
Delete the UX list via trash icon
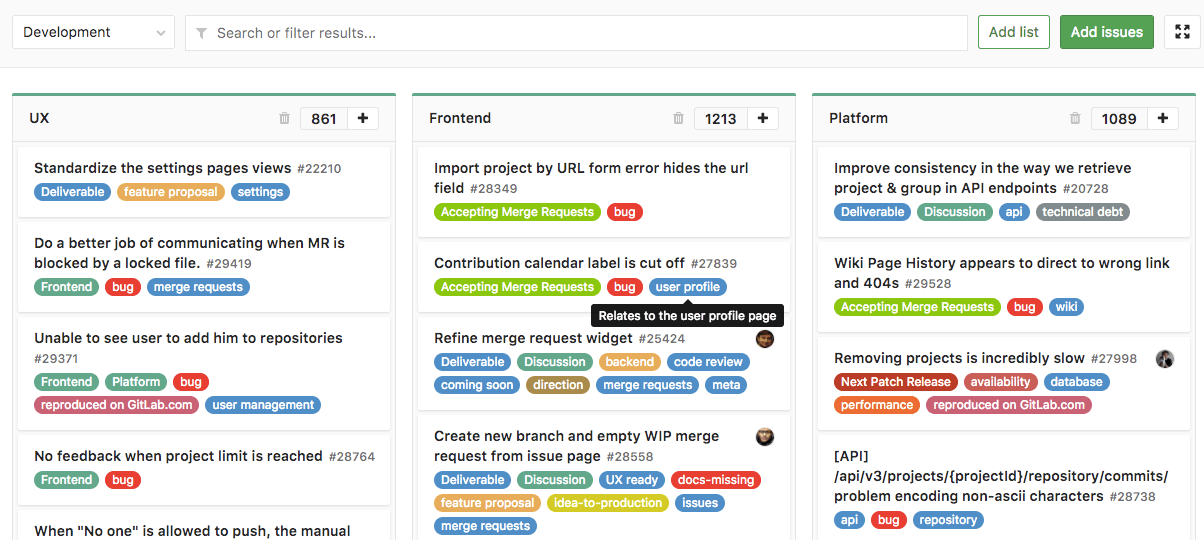(284, 118)
